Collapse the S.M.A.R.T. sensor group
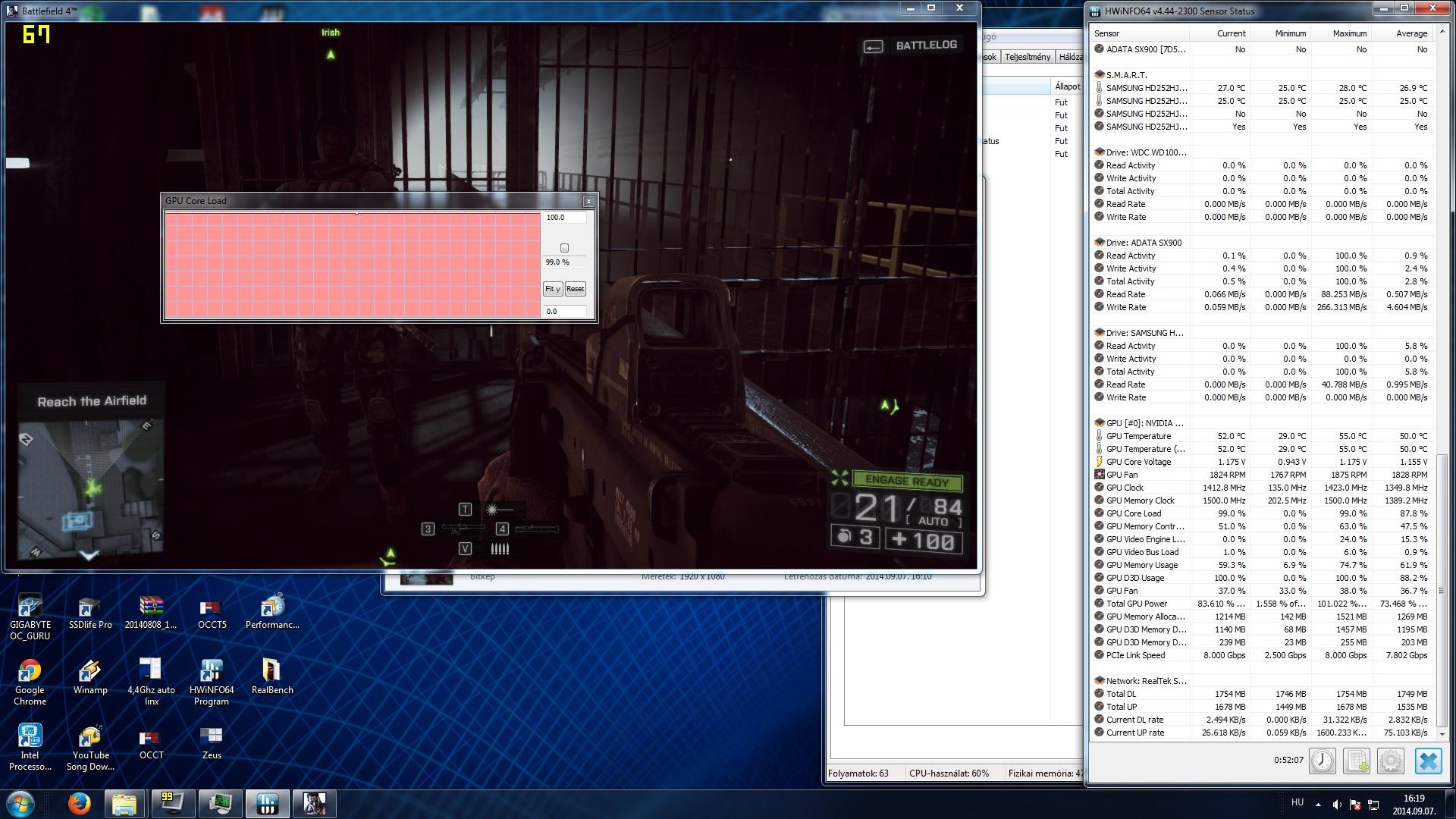This screenshot has height=819, width=1456. point(1100,74)
